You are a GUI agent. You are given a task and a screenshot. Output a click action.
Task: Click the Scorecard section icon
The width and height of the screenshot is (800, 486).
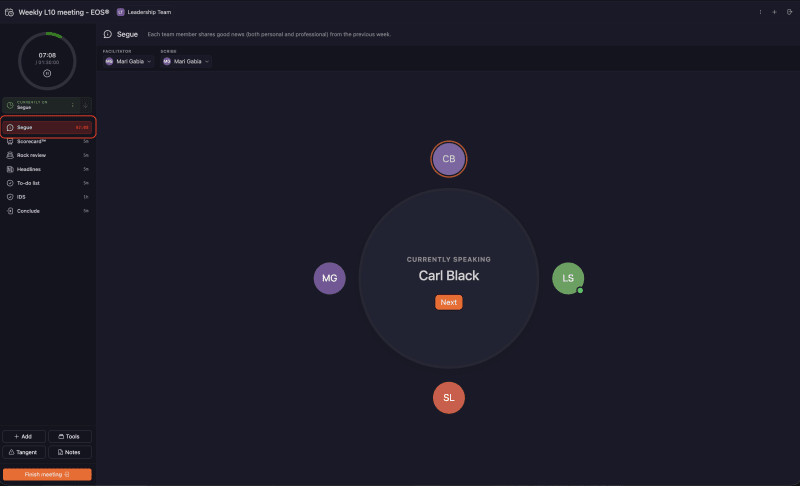pos(10,141)
